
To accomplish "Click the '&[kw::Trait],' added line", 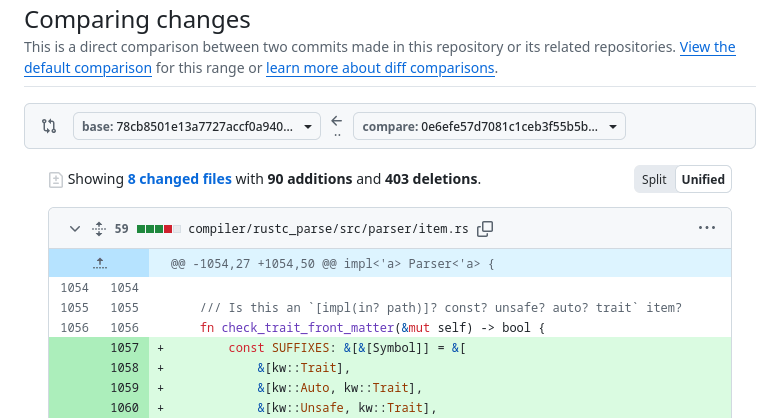I will [x=440, y=368].
